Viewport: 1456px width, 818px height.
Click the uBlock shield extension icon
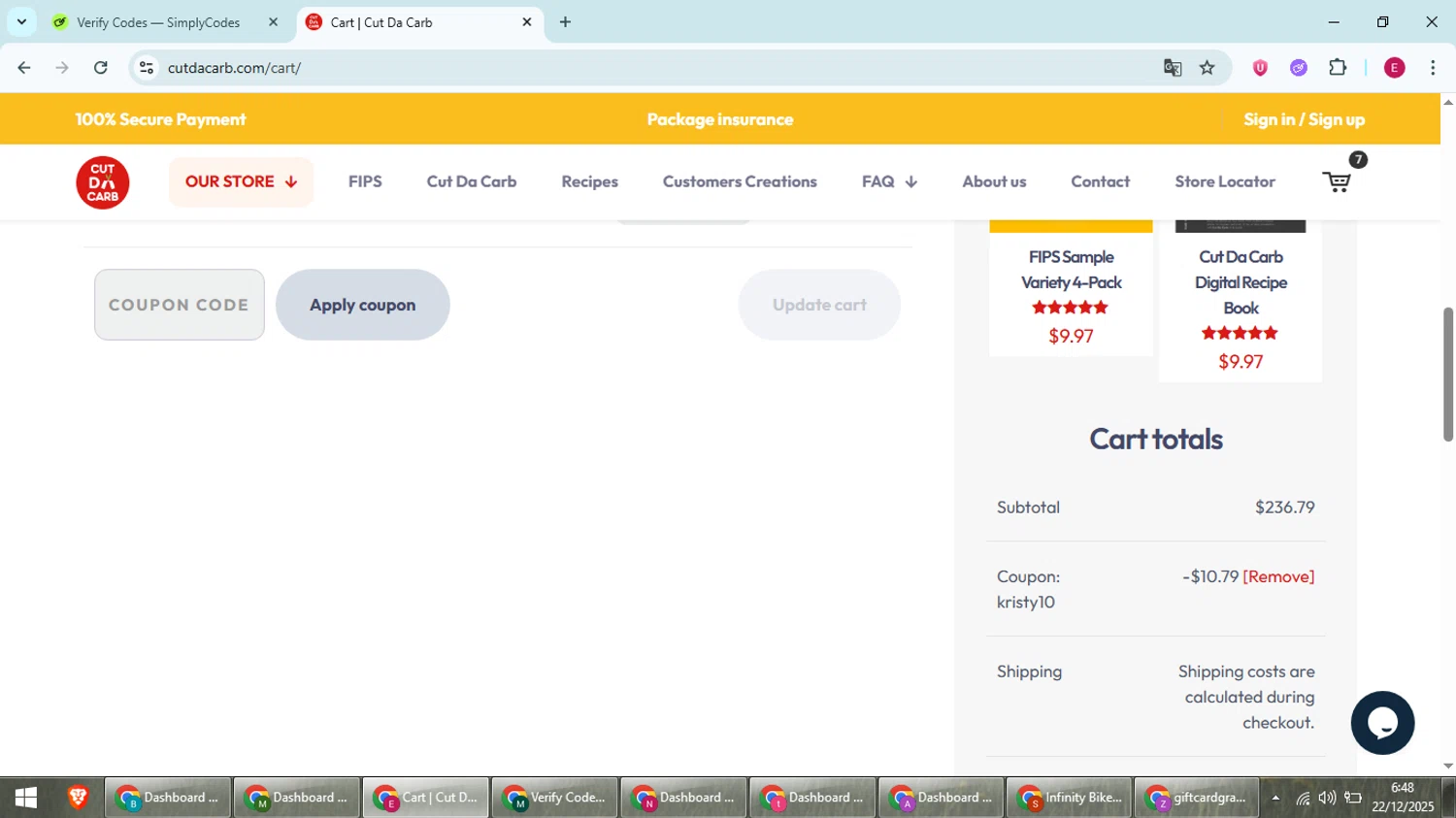pyautogui.click(x=1260, y=68)
